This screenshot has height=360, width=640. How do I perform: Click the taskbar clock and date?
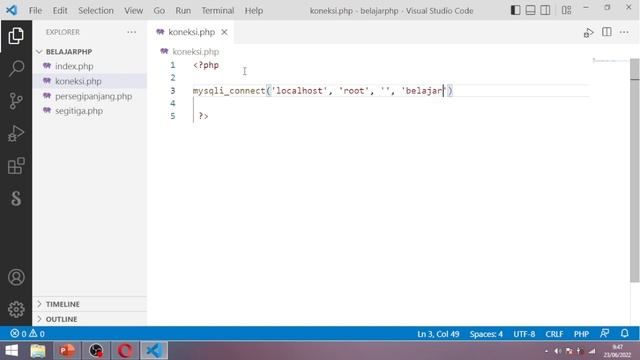pyautogui.click(x=617, y=351)
